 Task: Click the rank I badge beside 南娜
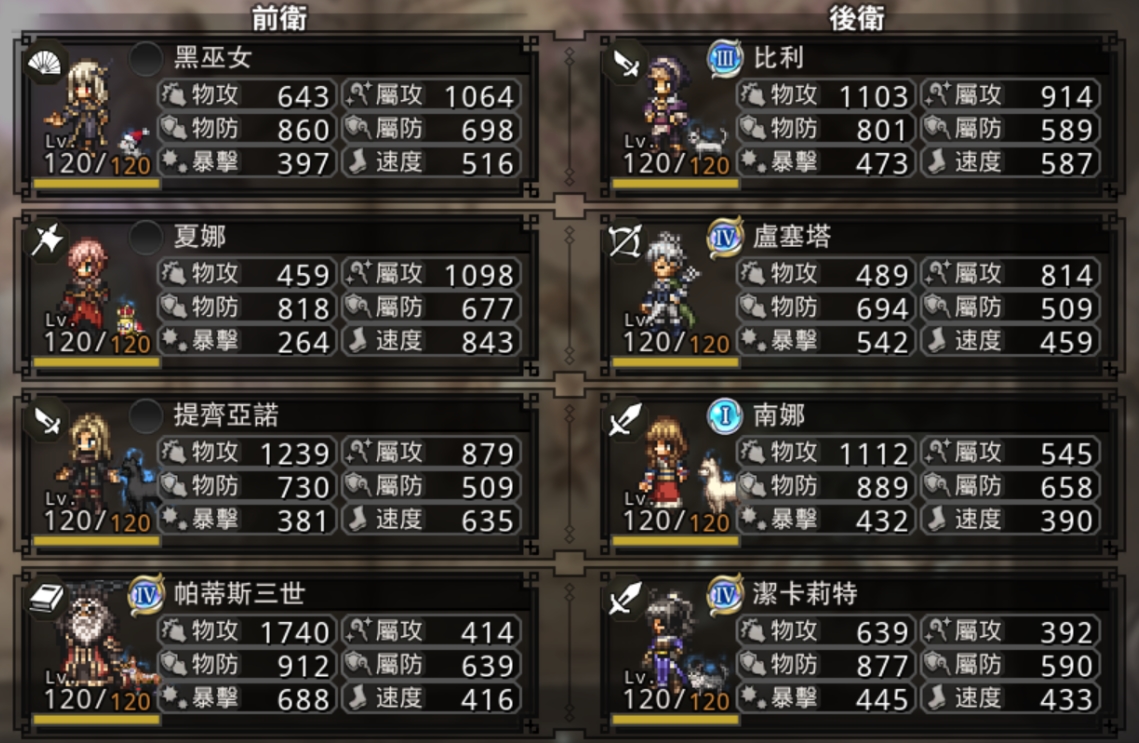pos(724,417)
